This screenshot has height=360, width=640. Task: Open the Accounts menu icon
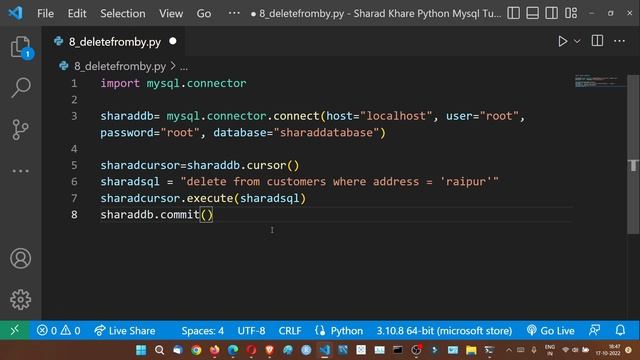[x=20, y=258]
